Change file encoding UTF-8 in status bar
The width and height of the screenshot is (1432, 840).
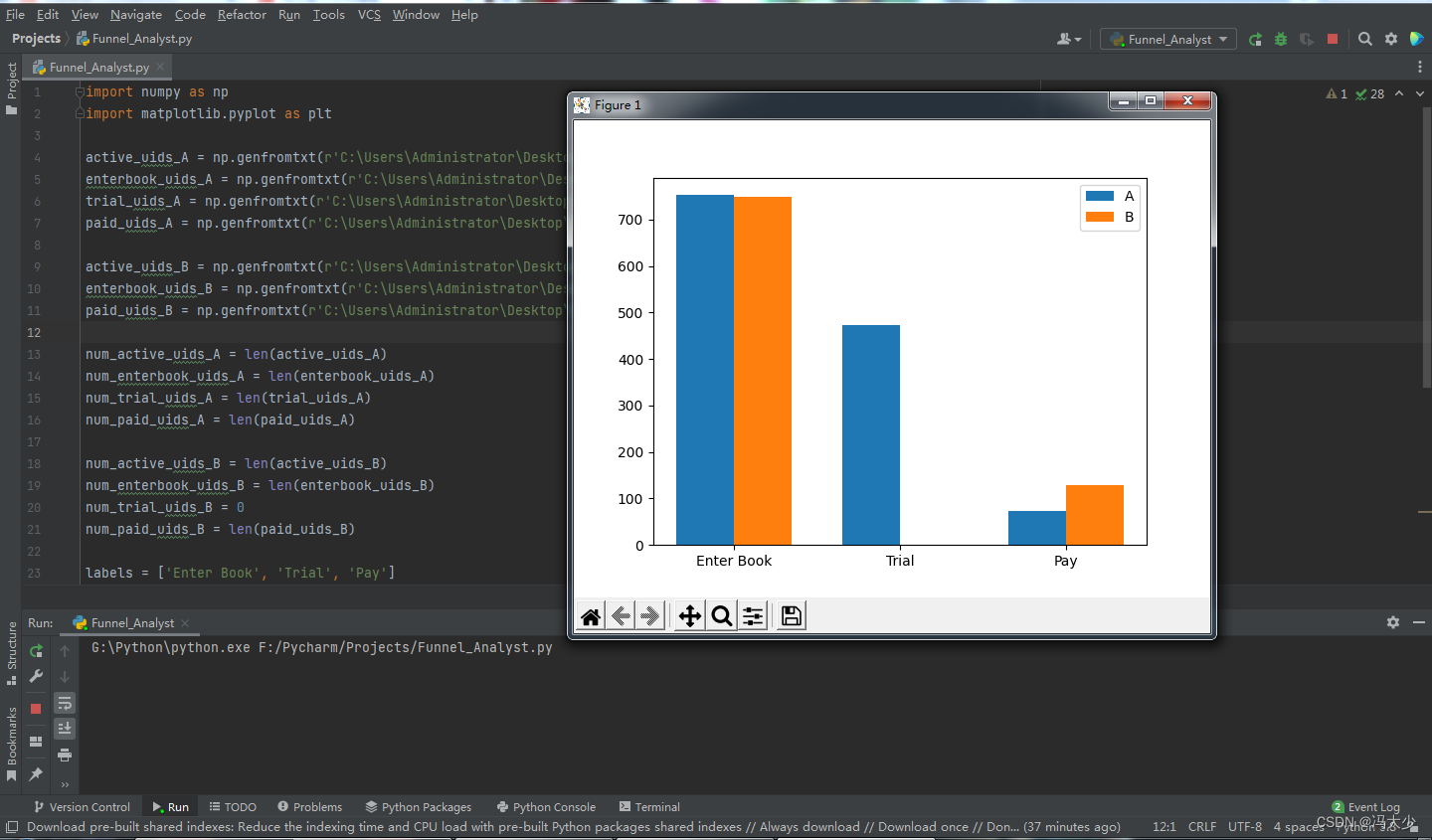coord(1245,827)
